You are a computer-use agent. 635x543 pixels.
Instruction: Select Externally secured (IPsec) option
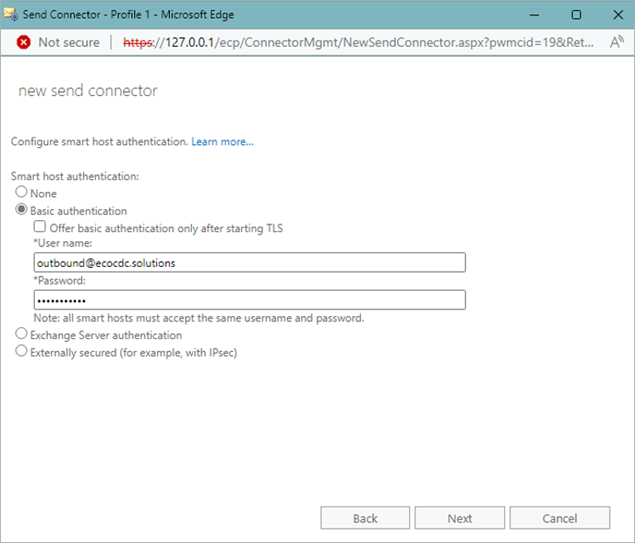click(21, 352)
